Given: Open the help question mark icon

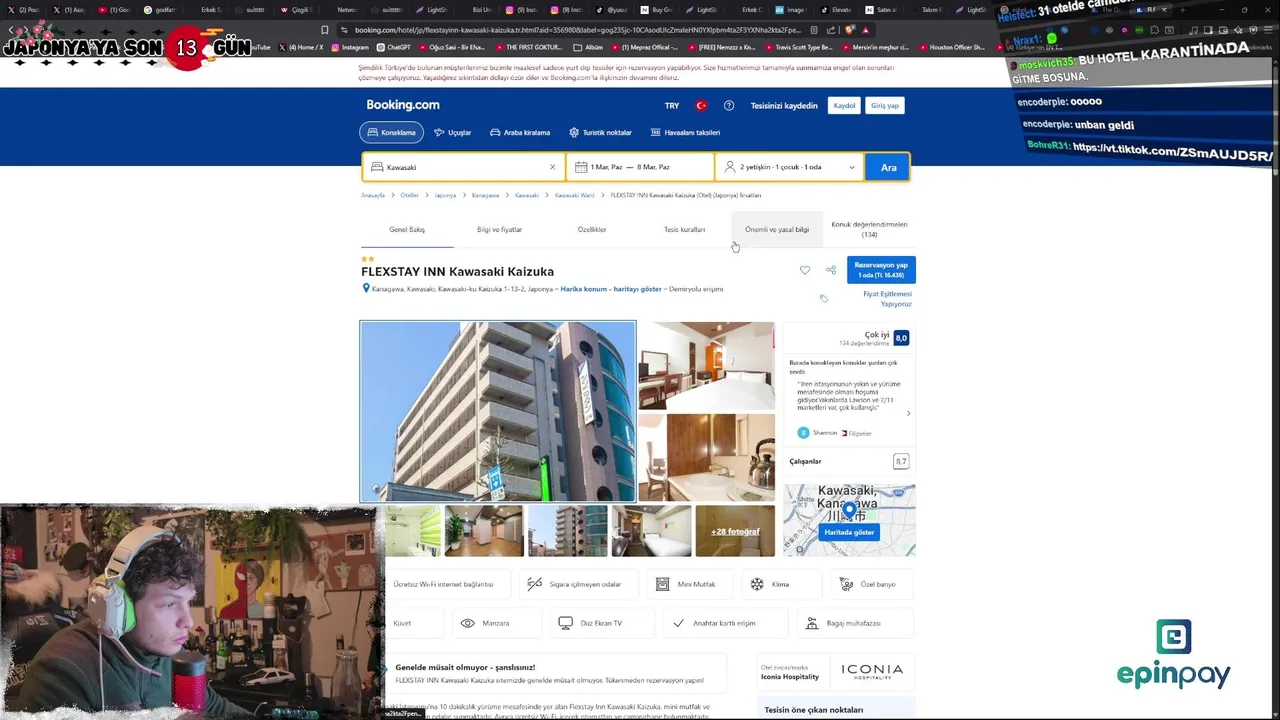Looking at the screenshot, I should pyautogui.click(x=729, y=106).
